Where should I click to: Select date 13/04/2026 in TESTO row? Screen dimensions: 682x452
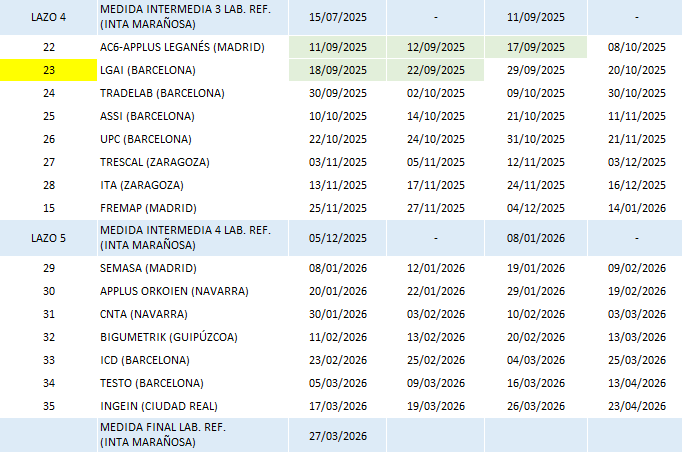point(636,384)
